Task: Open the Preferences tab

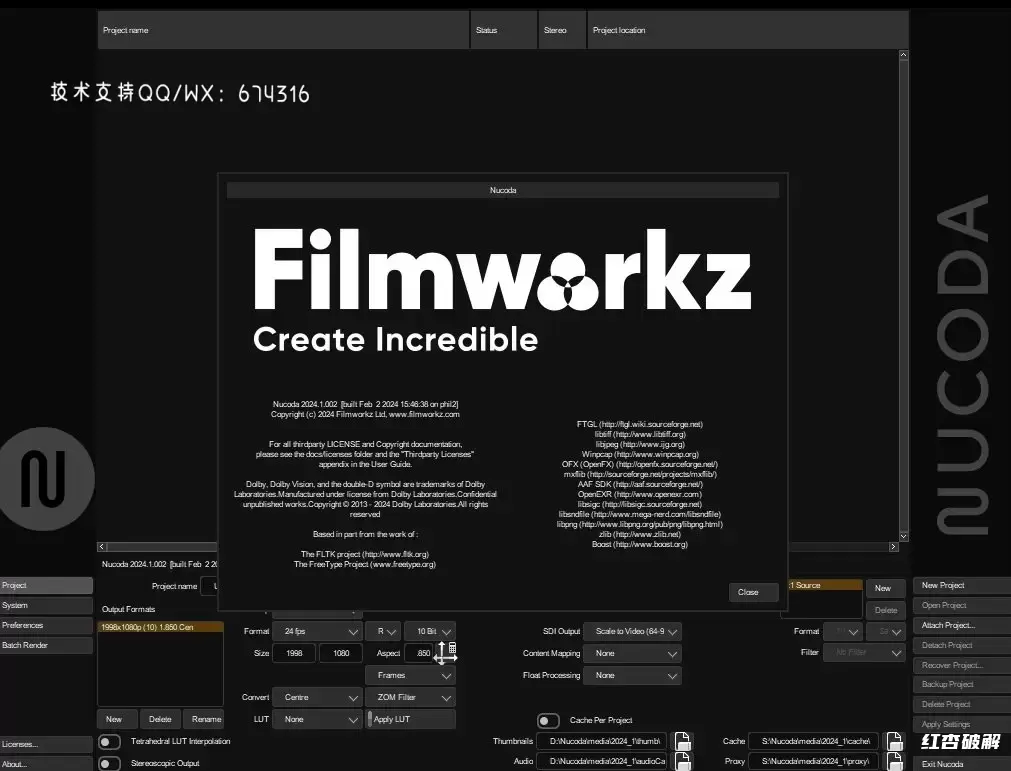Action: [x=46, y=625]
